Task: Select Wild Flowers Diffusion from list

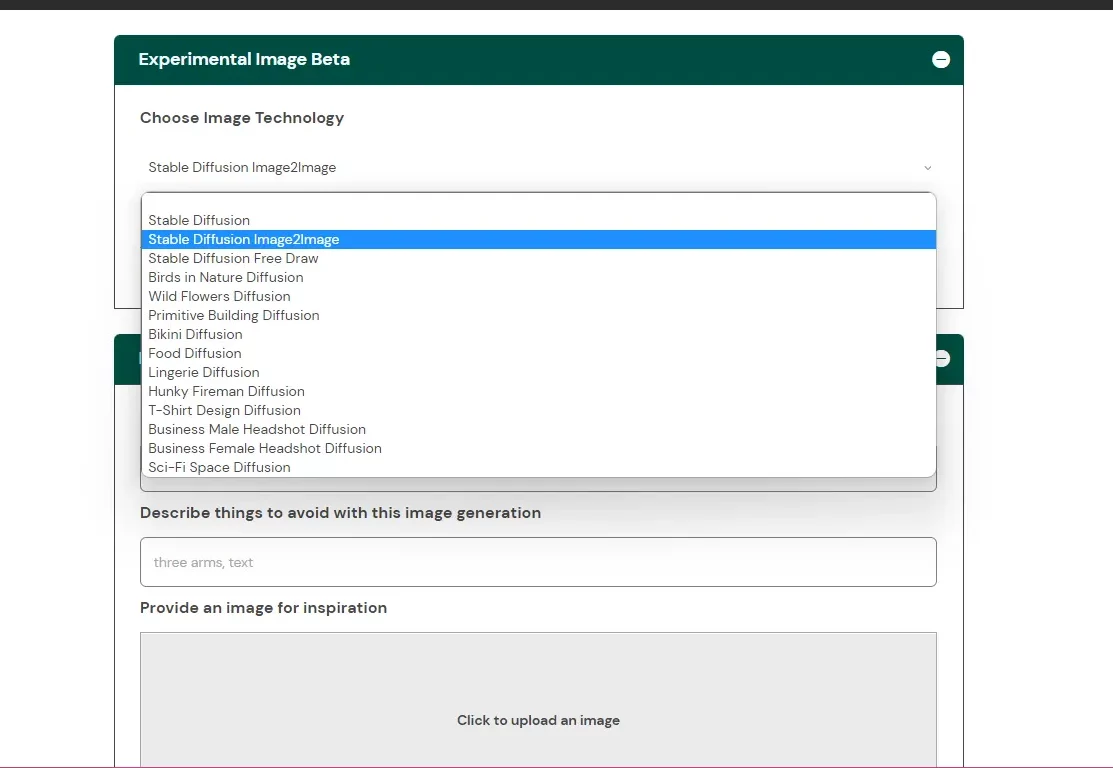Action: click(219, 296)
